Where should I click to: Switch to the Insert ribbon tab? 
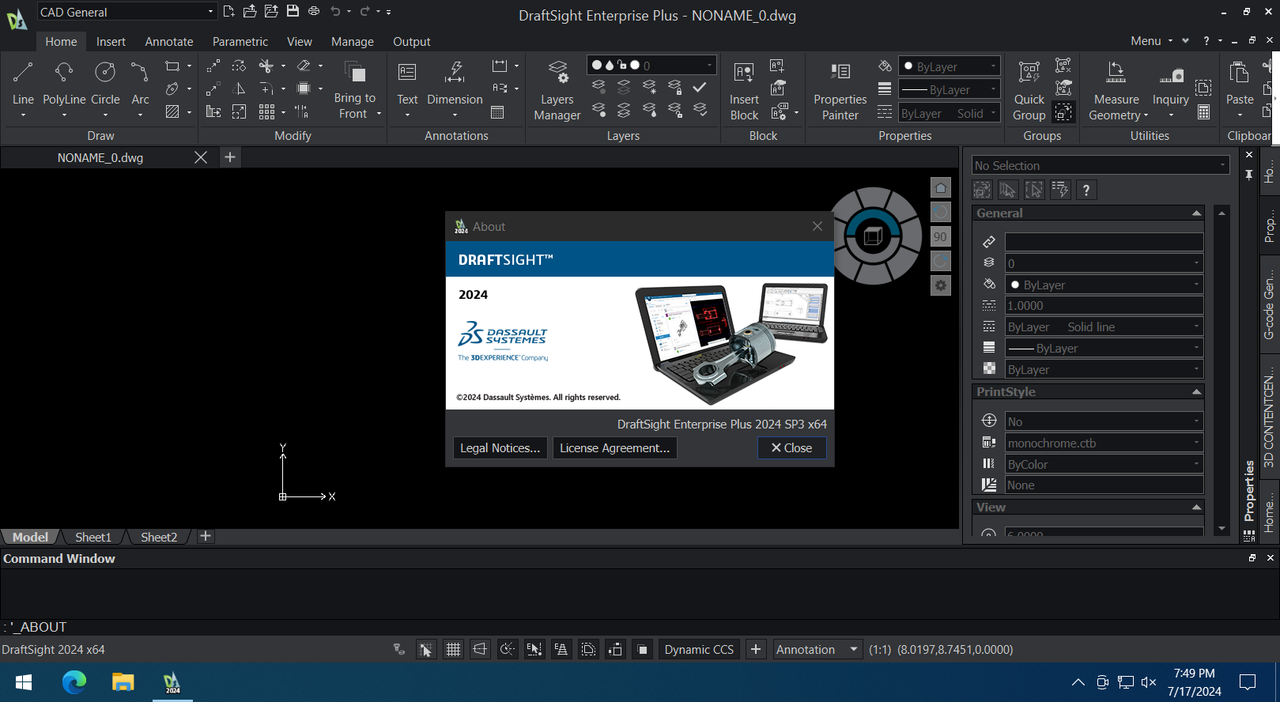point(111,41)
